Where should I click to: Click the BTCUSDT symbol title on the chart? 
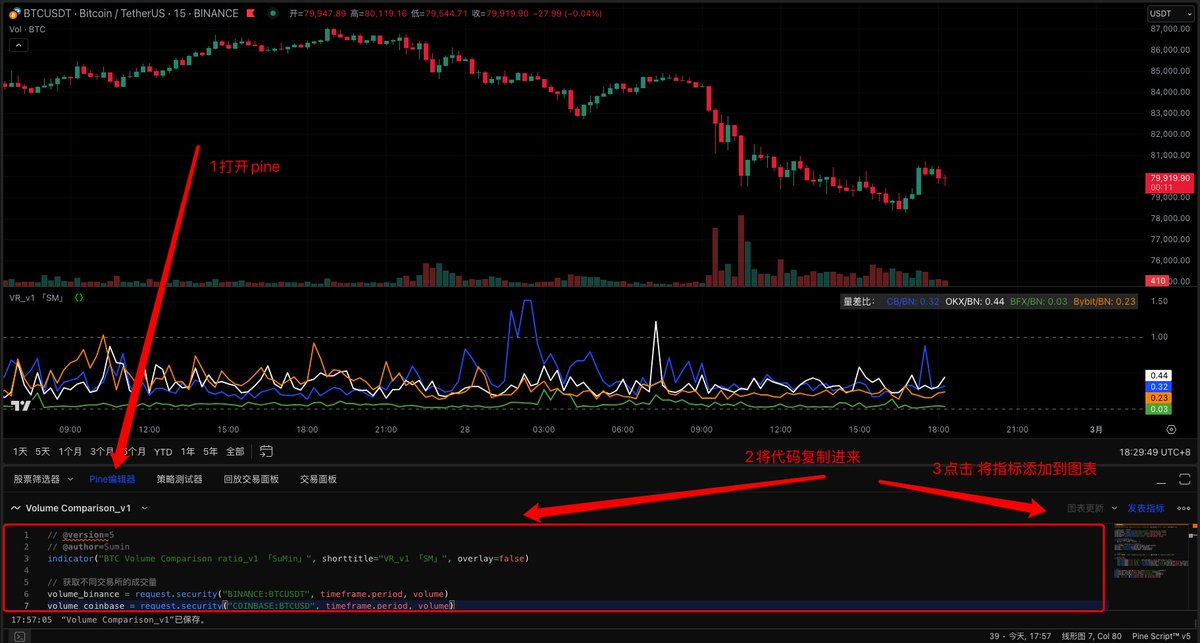tap(130, 14)
